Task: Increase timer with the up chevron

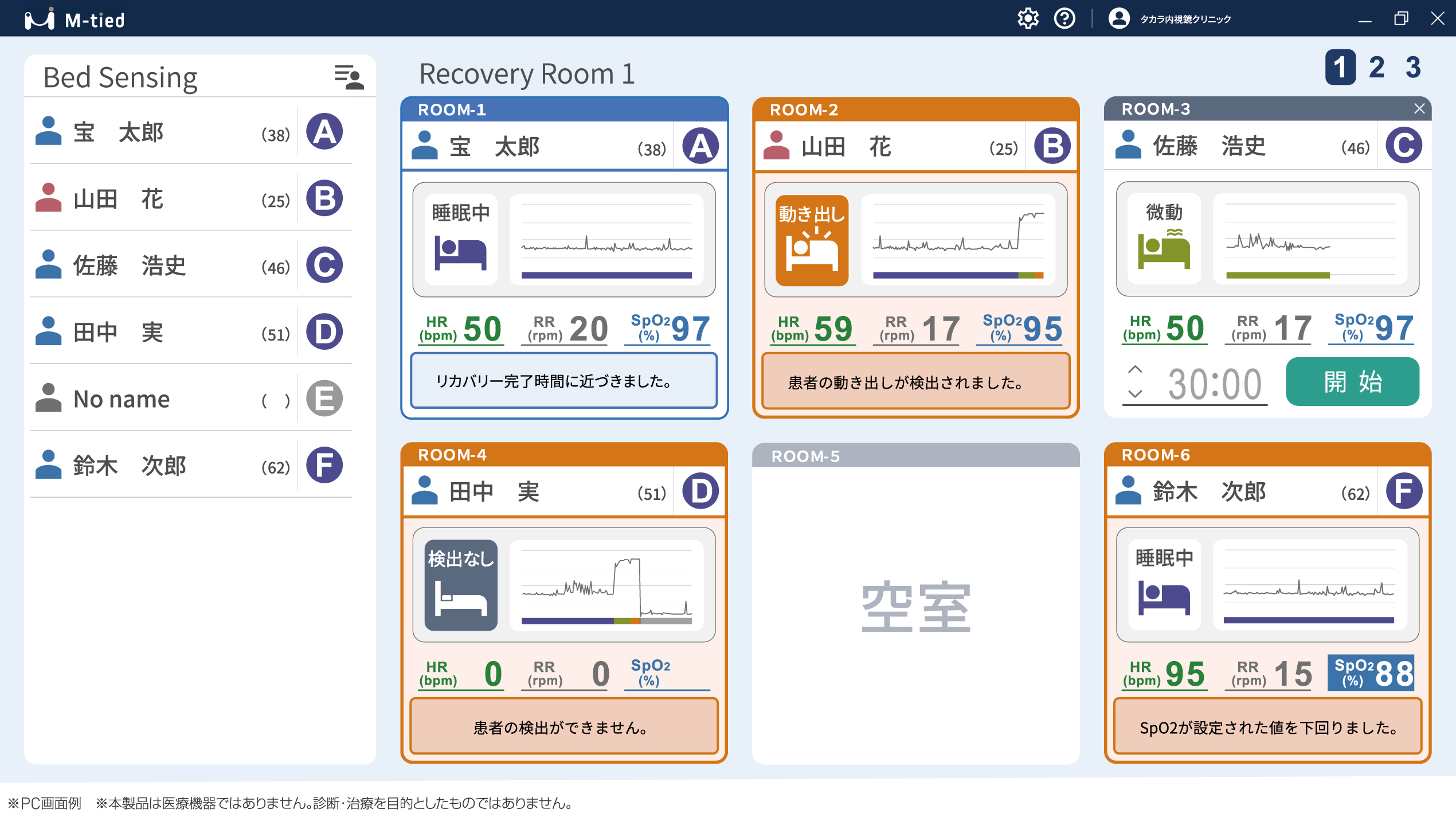Action: point(1135,369)
